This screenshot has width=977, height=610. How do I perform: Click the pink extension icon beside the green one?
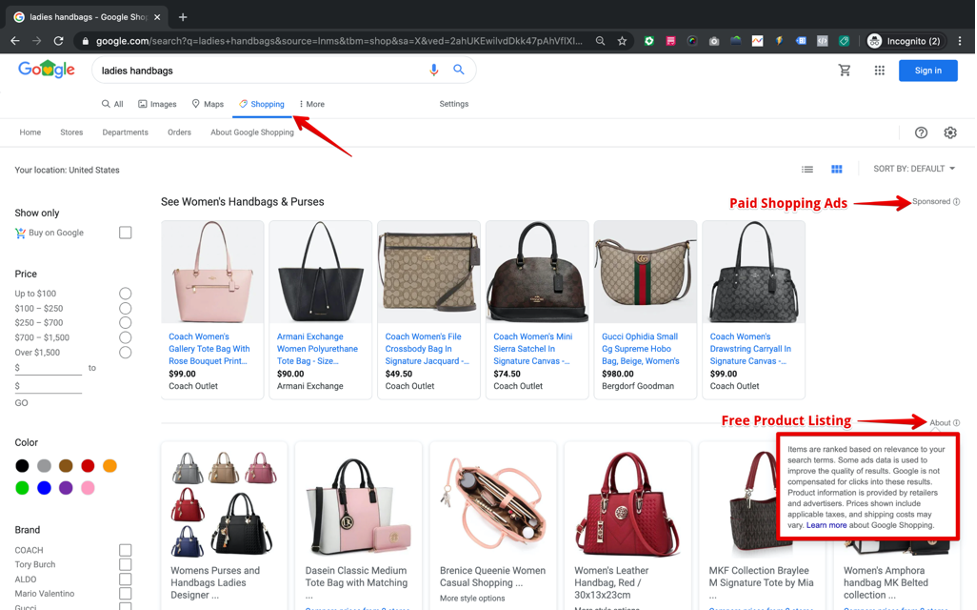click(670, 41)
